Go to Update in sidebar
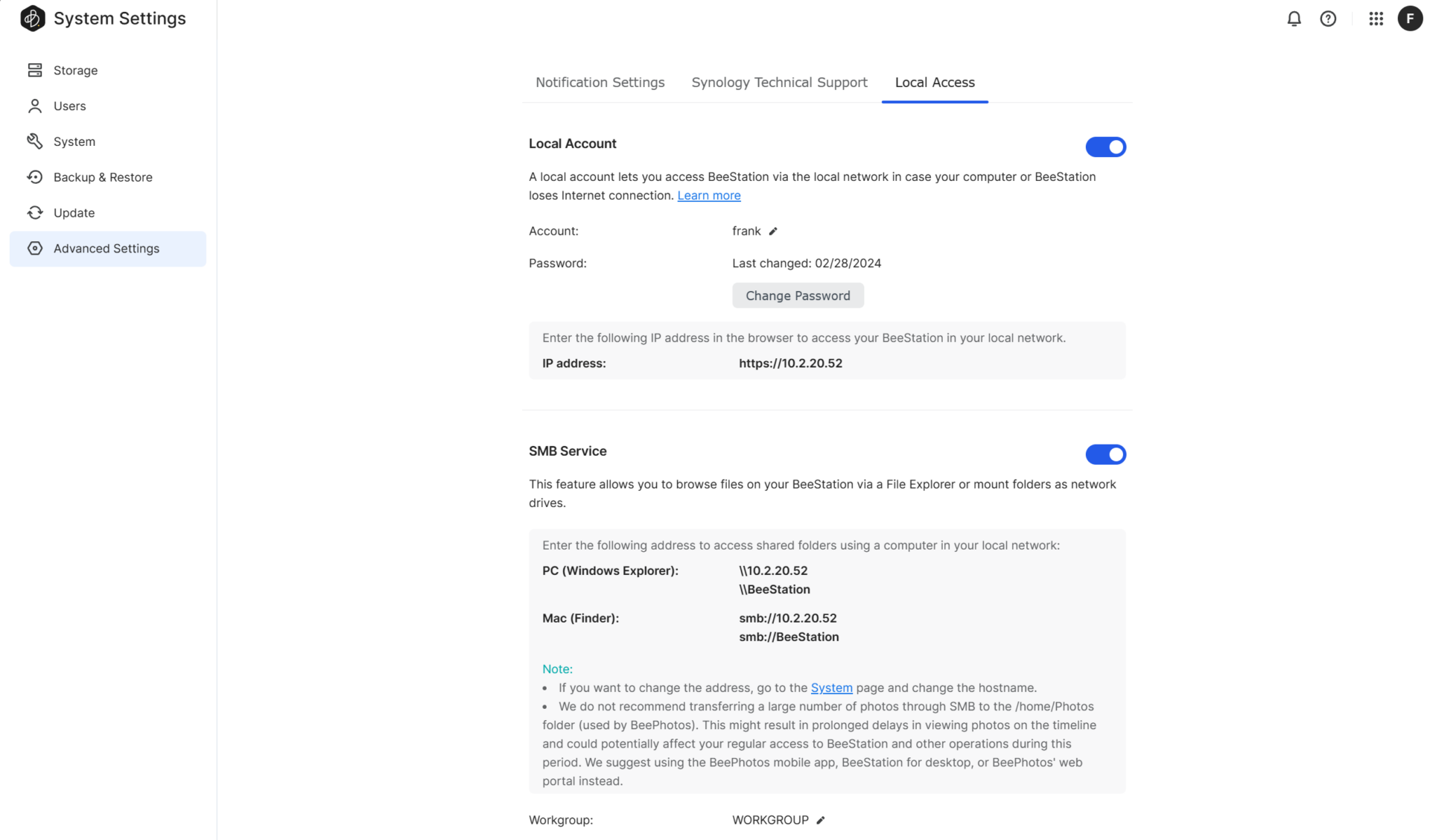Image resolution: width=1430 pixels, height=840 pixels. pyautogui.click(x=108, y=213)
